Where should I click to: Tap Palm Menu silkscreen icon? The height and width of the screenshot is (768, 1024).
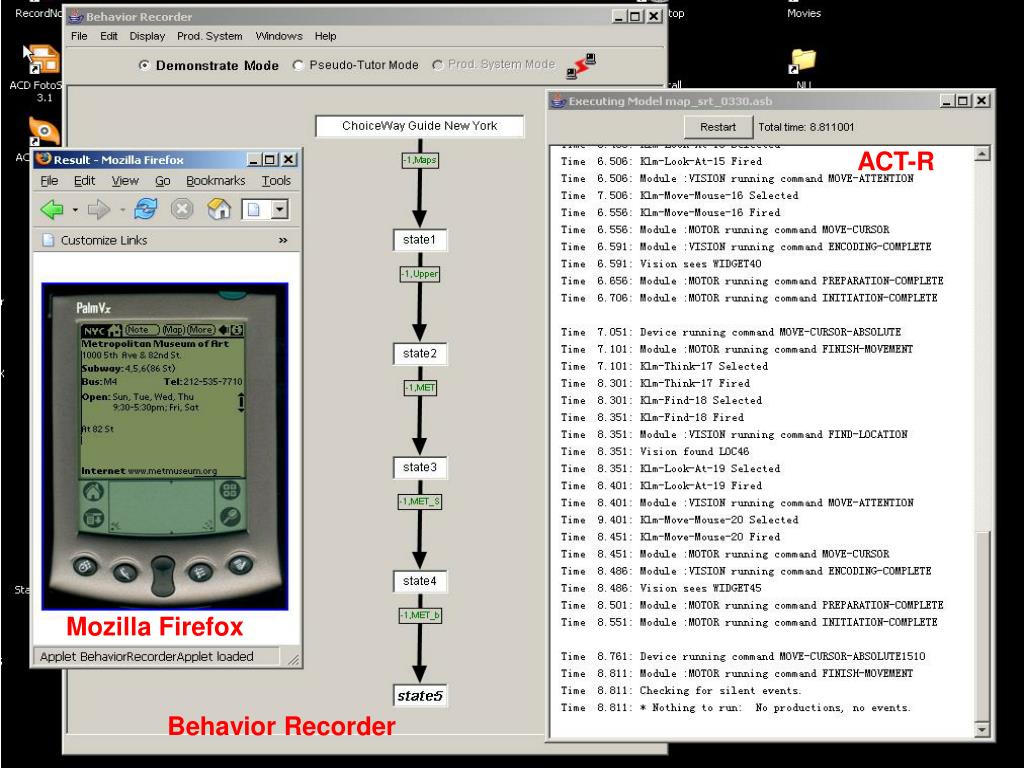click(x=93, y=517)
